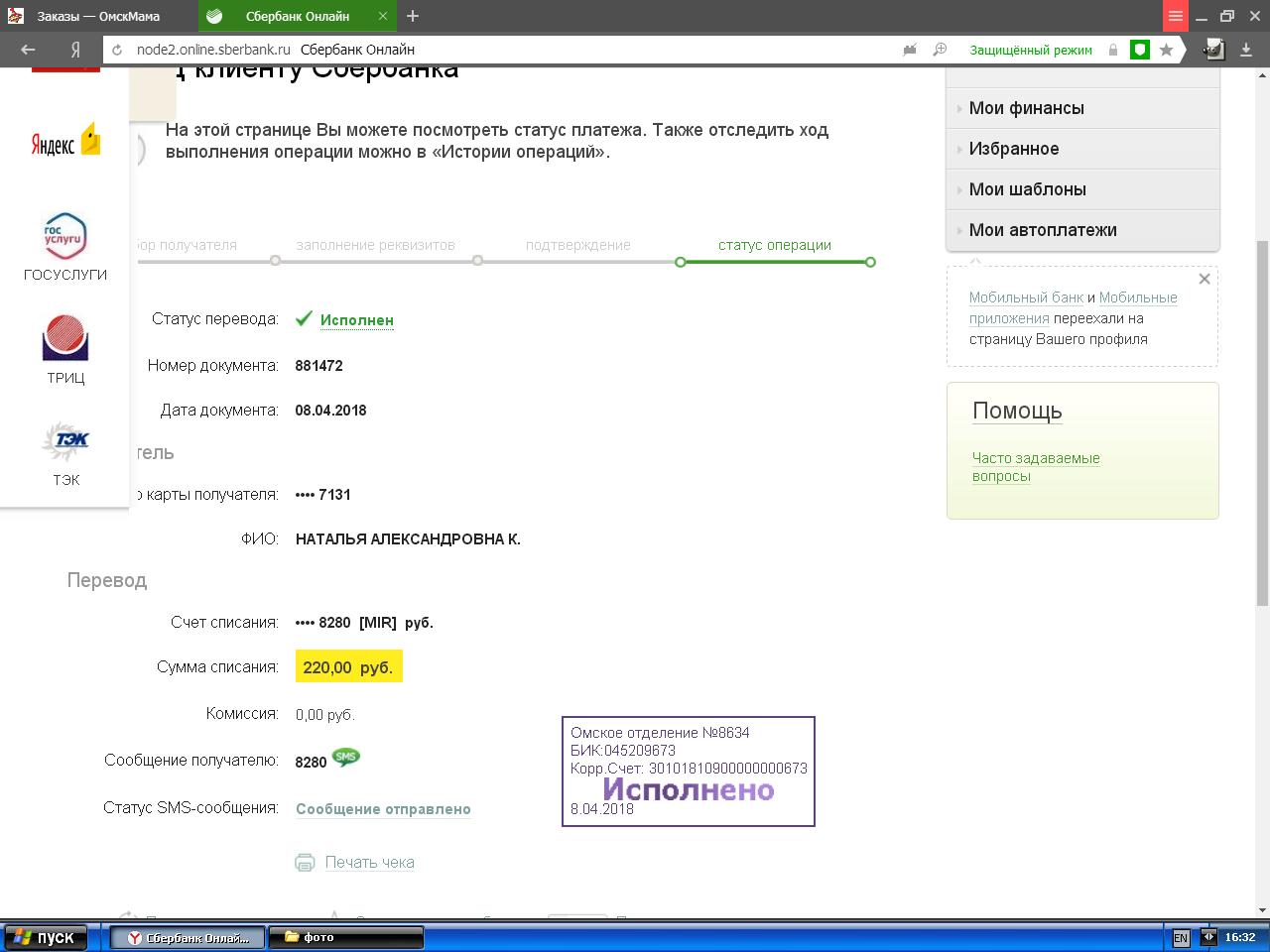Click the taskbar clock 16:32
Screen dimensions: 1270x952
[1240, 937]
